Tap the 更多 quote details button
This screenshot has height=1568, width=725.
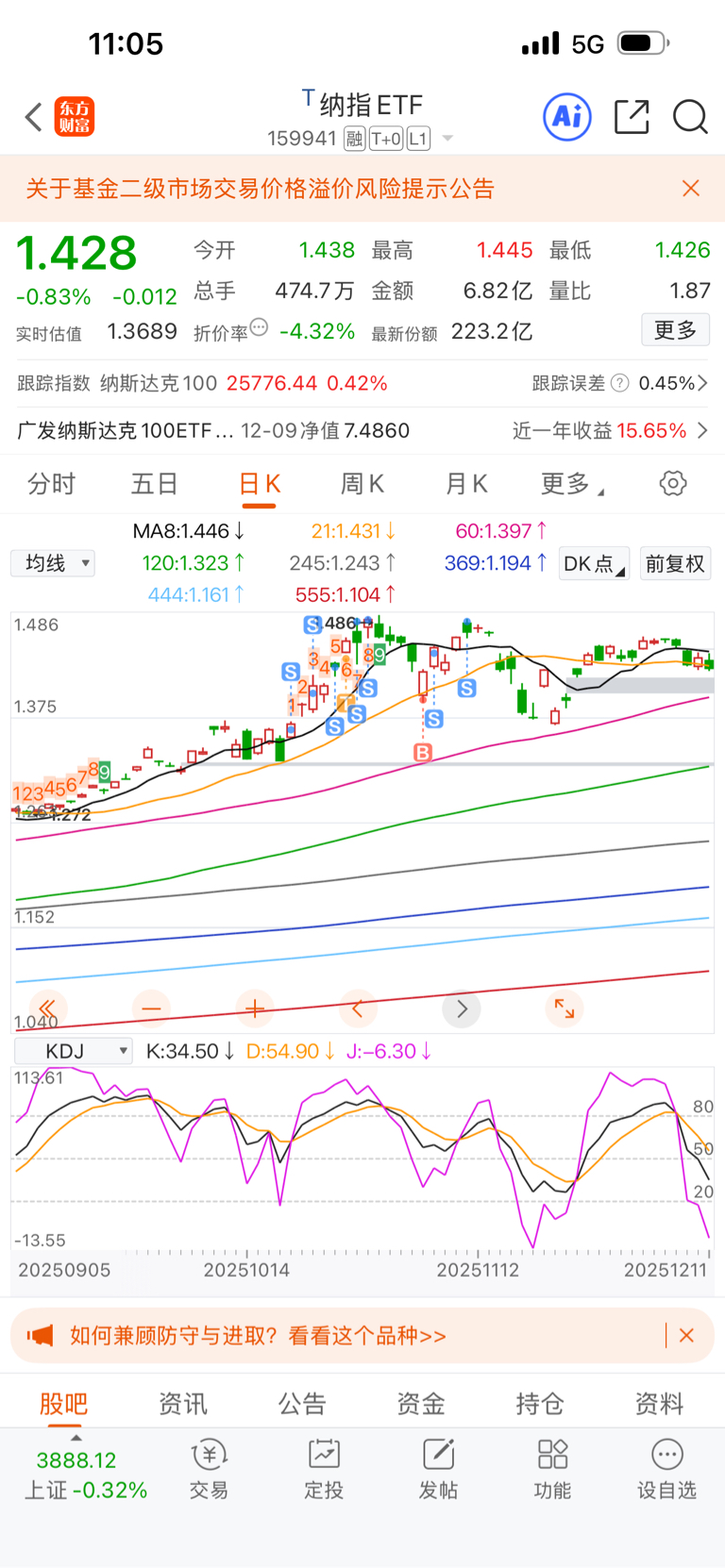click(x=675, y=330)
